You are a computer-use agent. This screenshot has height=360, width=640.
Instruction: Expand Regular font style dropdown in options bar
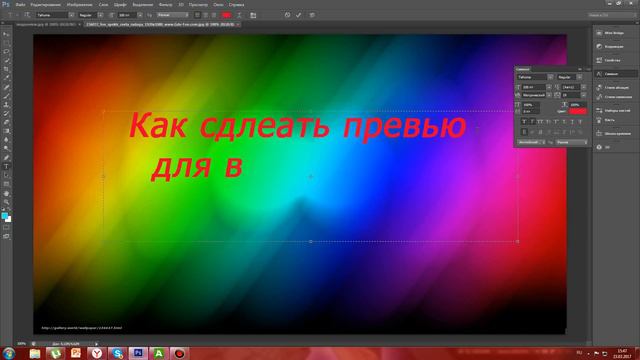[x=100, y=15]
